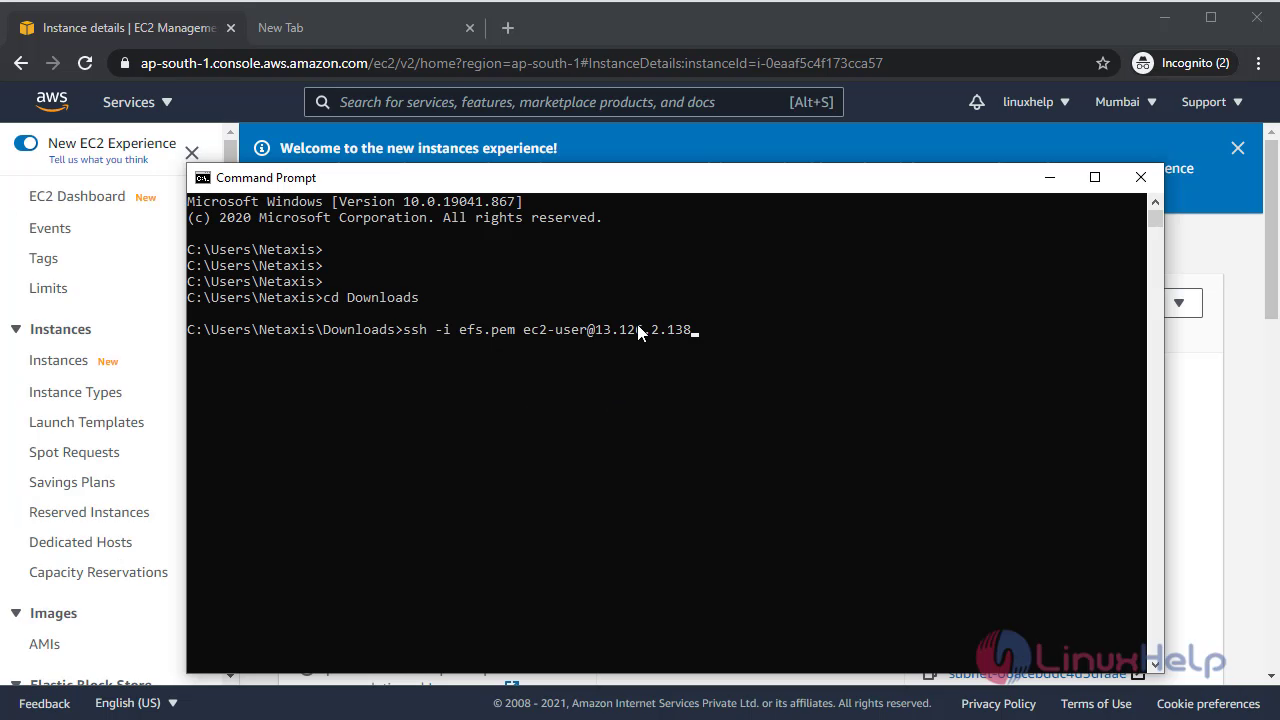Screen dimensions: 1280x720
Task: Dismiss the welcome banner with the X
Action: tap(1238, 148)
